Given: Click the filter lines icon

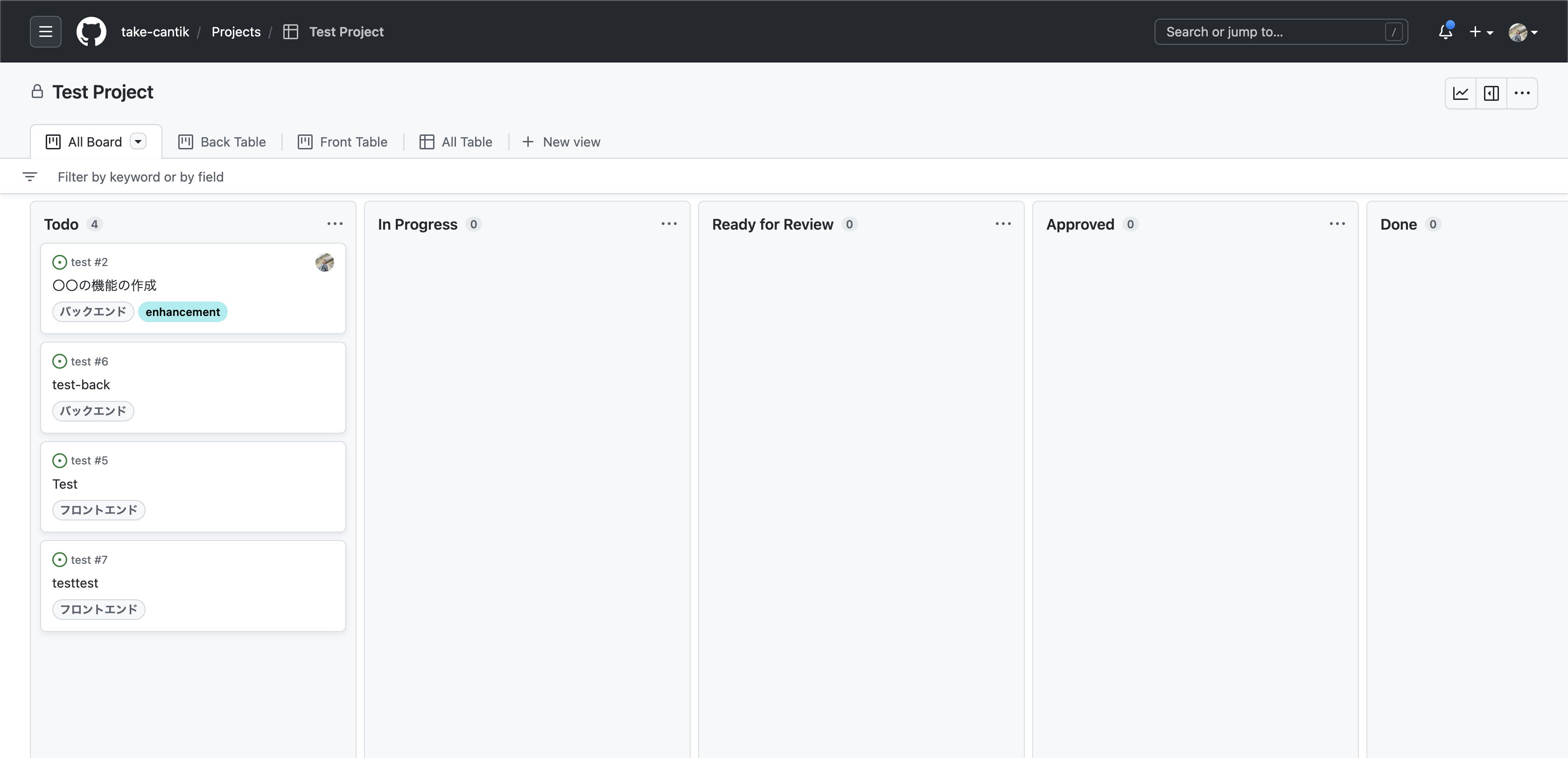Looking at the screenshot, I should [30, 176].
